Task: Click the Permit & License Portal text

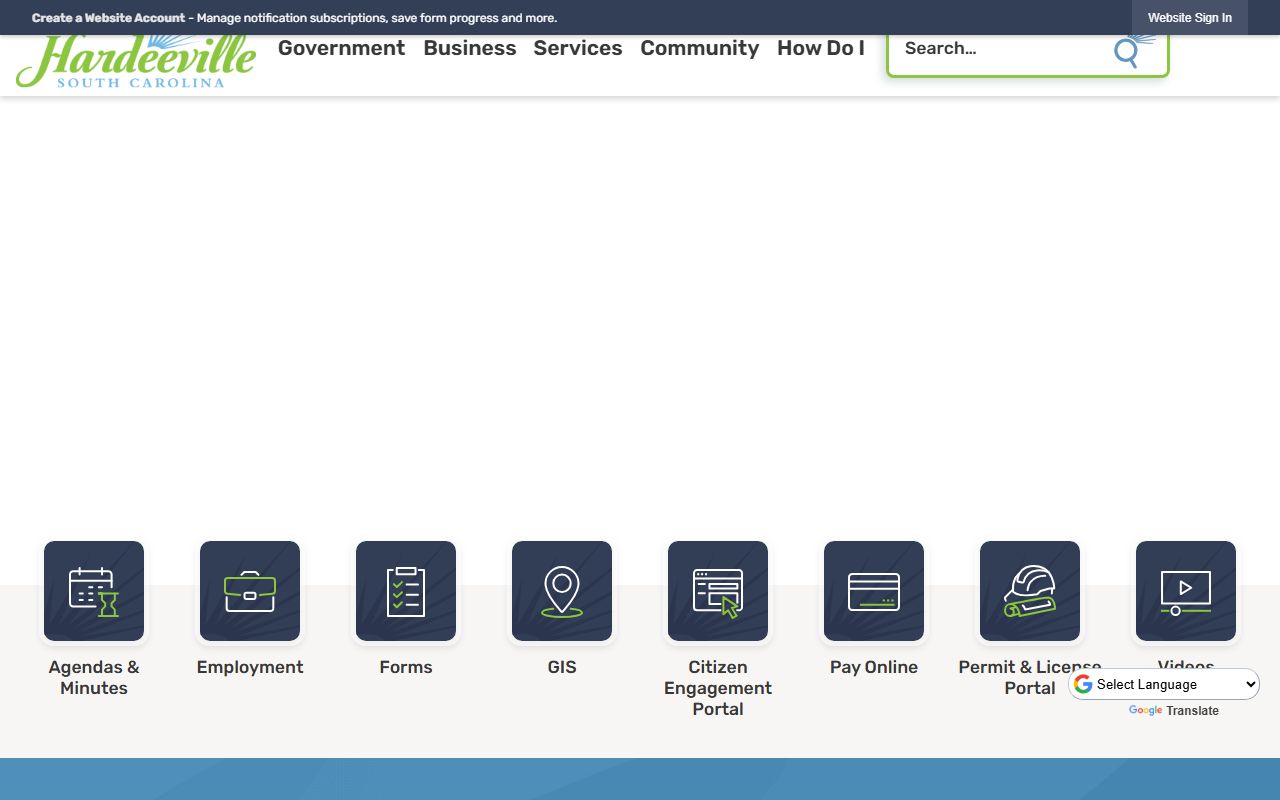Action: [1030, 678]
